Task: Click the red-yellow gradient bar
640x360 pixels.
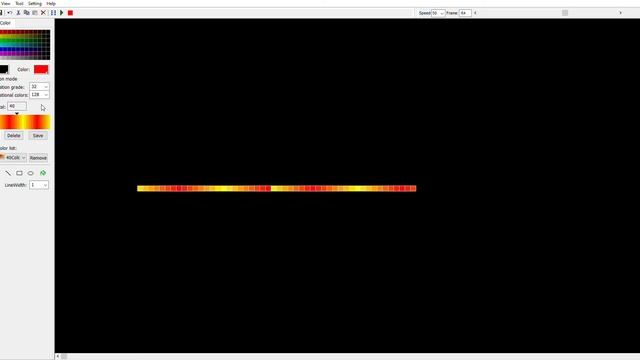Action: pyautogui.click(x=25, y=122)
